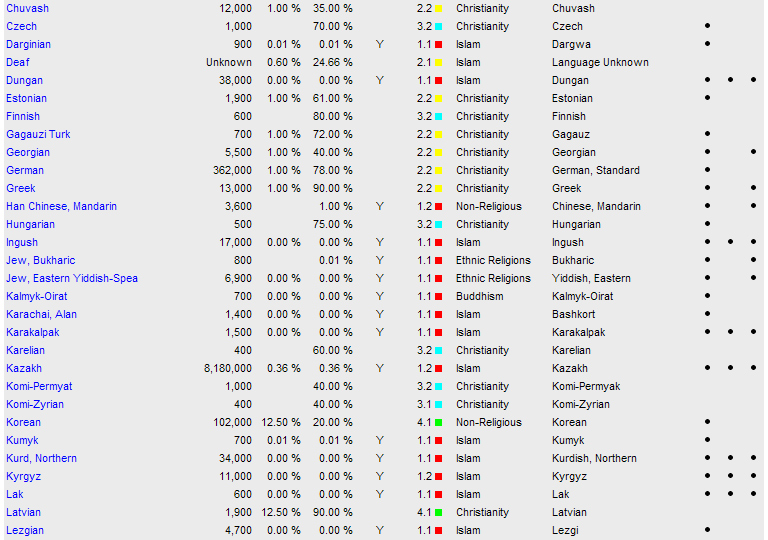Click the cyan progress square in Karelian row

438,350
